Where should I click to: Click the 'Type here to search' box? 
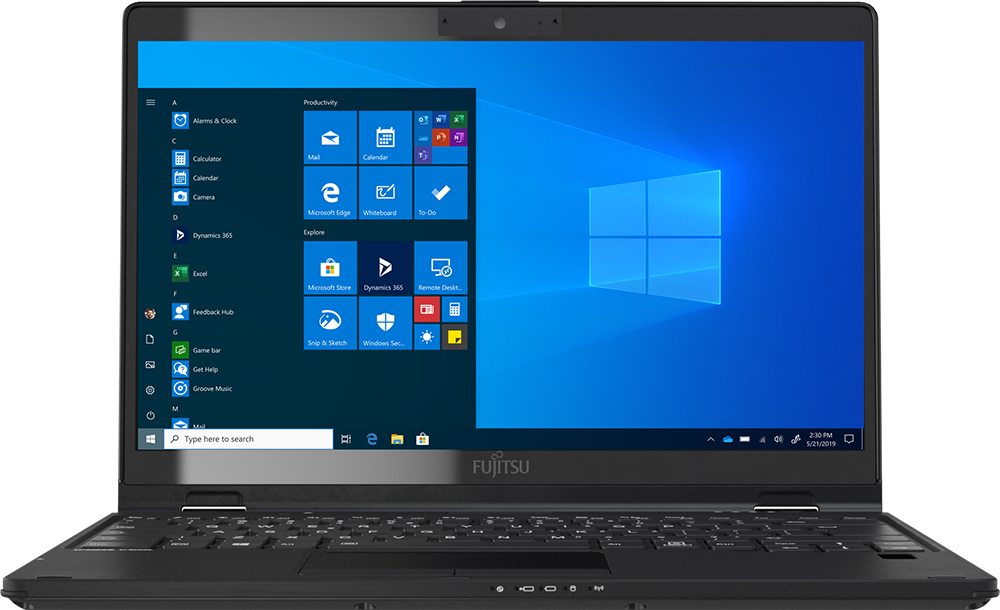tap(249, 439)
